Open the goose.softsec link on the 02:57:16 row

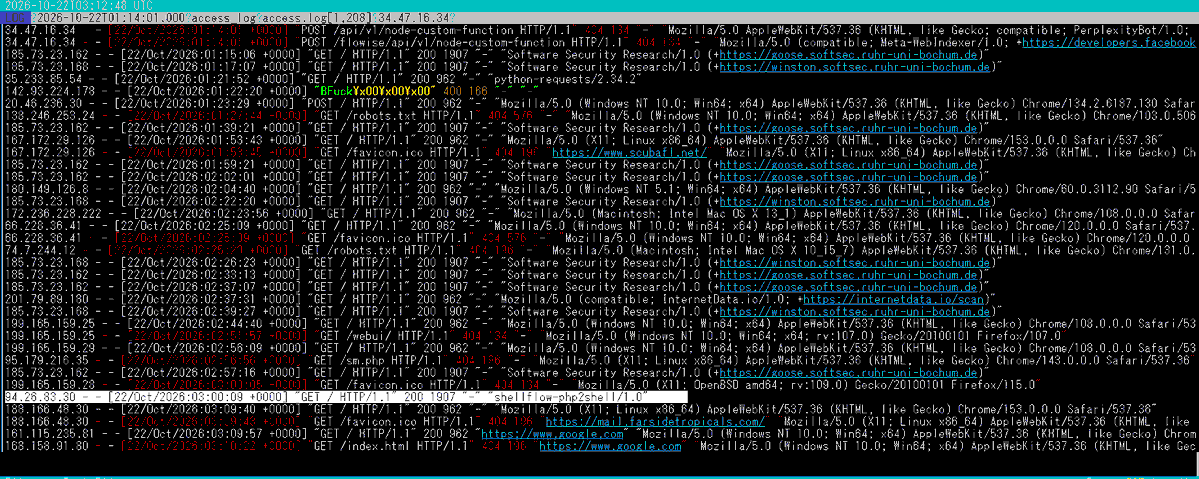tap(850, 373)
